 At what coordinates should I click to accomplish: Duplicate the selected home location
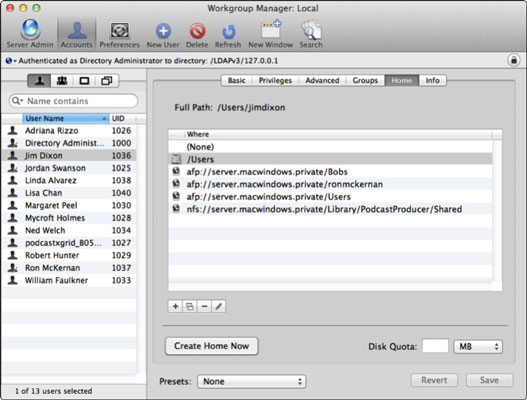pos(190,306)
